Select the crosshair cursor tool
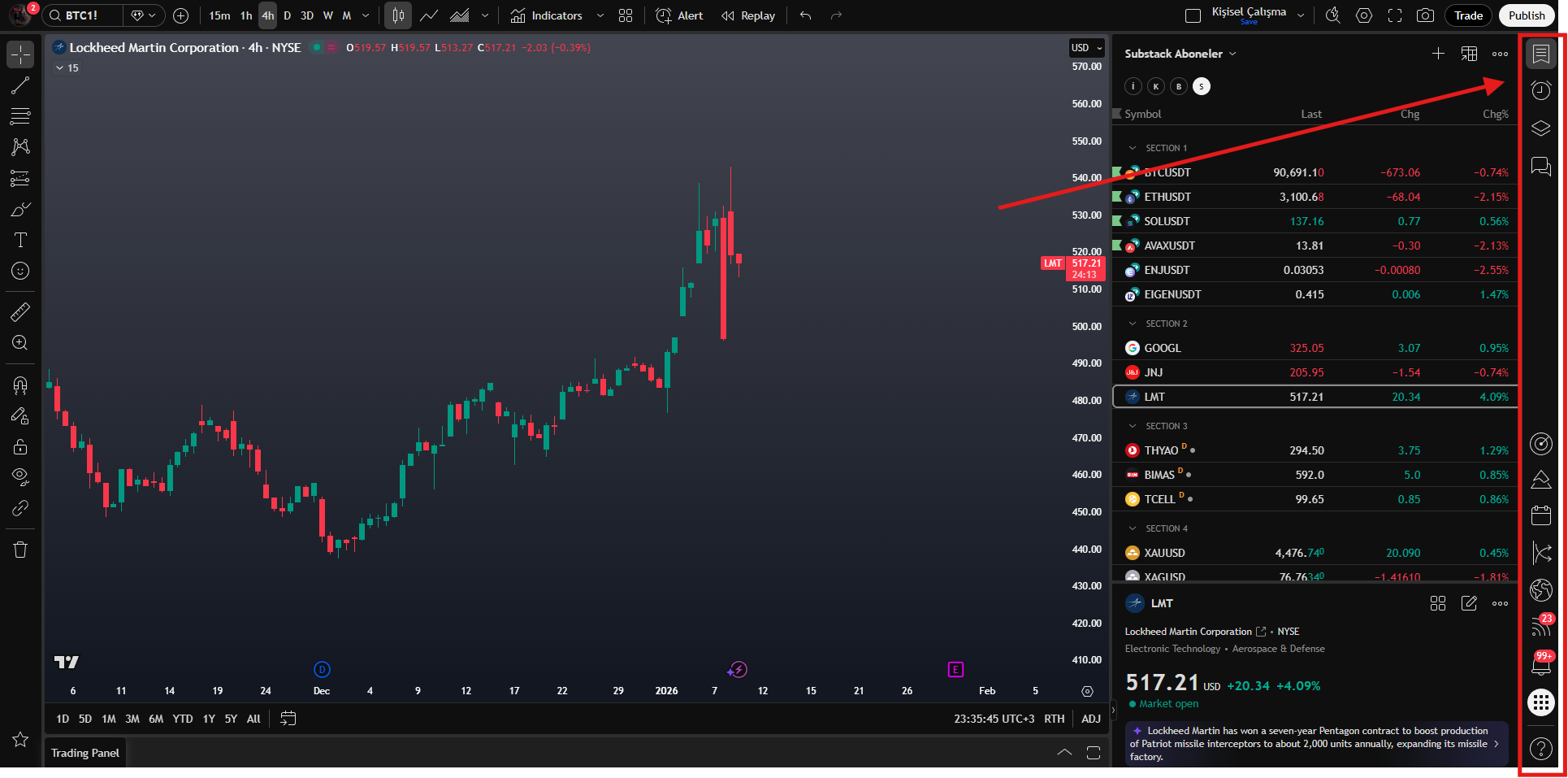The image size is (1568, 778). point(20,54)
